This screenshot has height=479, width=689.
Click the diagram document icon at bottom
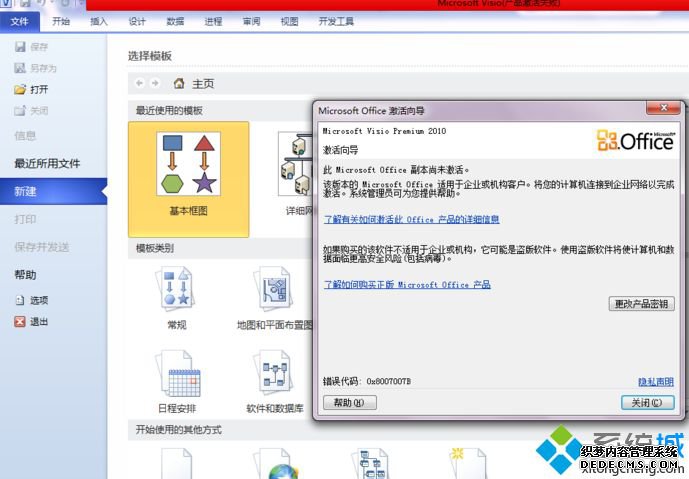(370, 464)
